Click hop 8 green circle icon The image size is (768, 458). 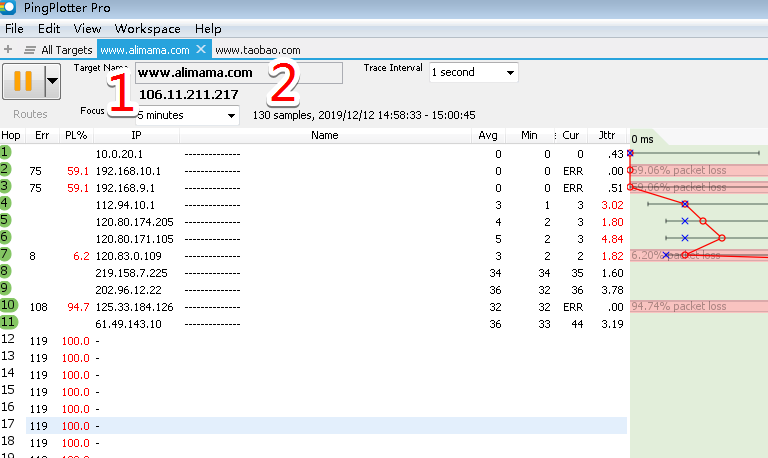[5, 271]
